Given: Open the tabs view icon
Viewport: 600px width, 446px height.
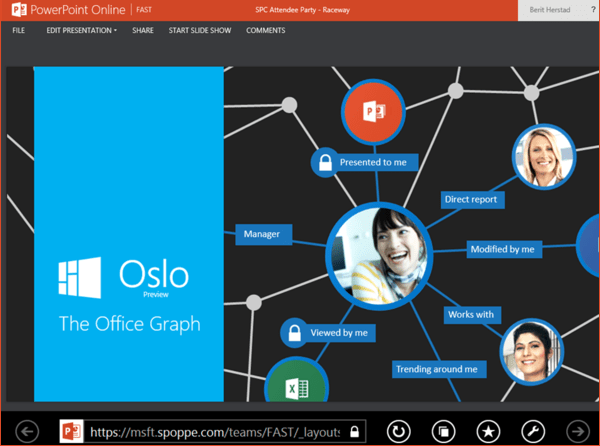Looking at the screenshot, I should pos(443,431).
